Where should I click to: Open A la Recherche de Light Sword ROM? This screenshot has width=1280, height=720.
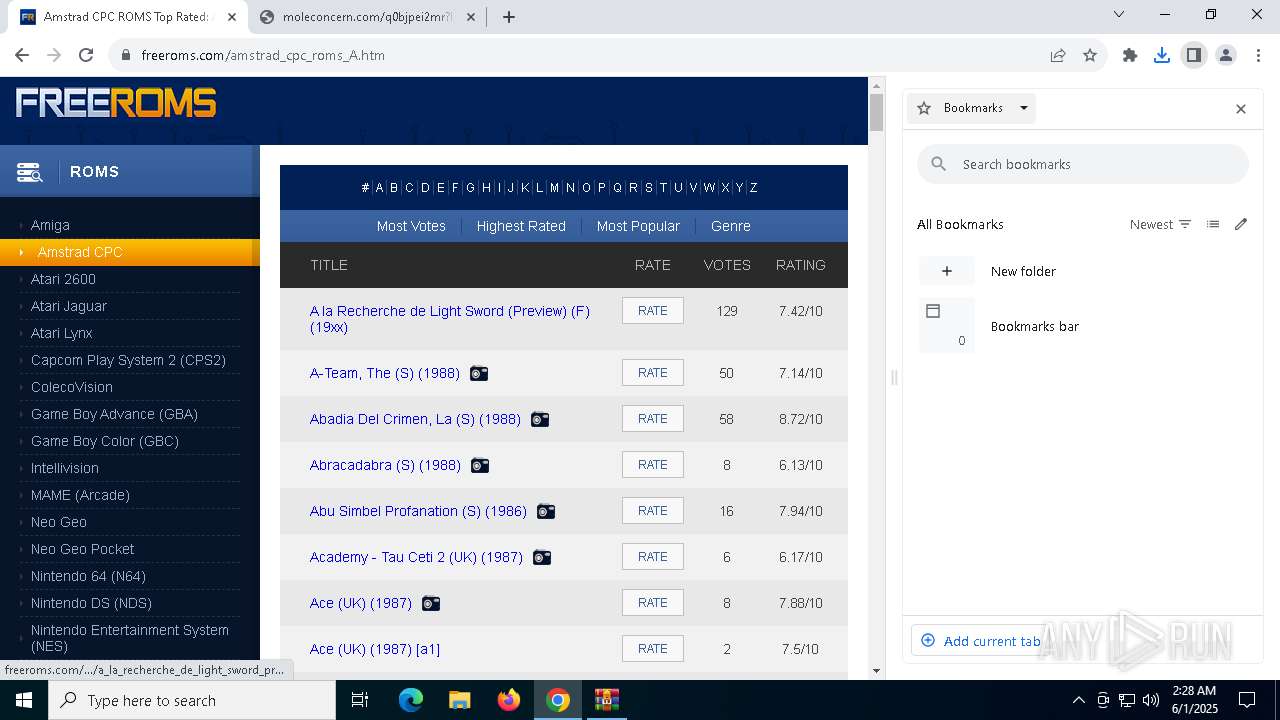[x=450, y=319]
